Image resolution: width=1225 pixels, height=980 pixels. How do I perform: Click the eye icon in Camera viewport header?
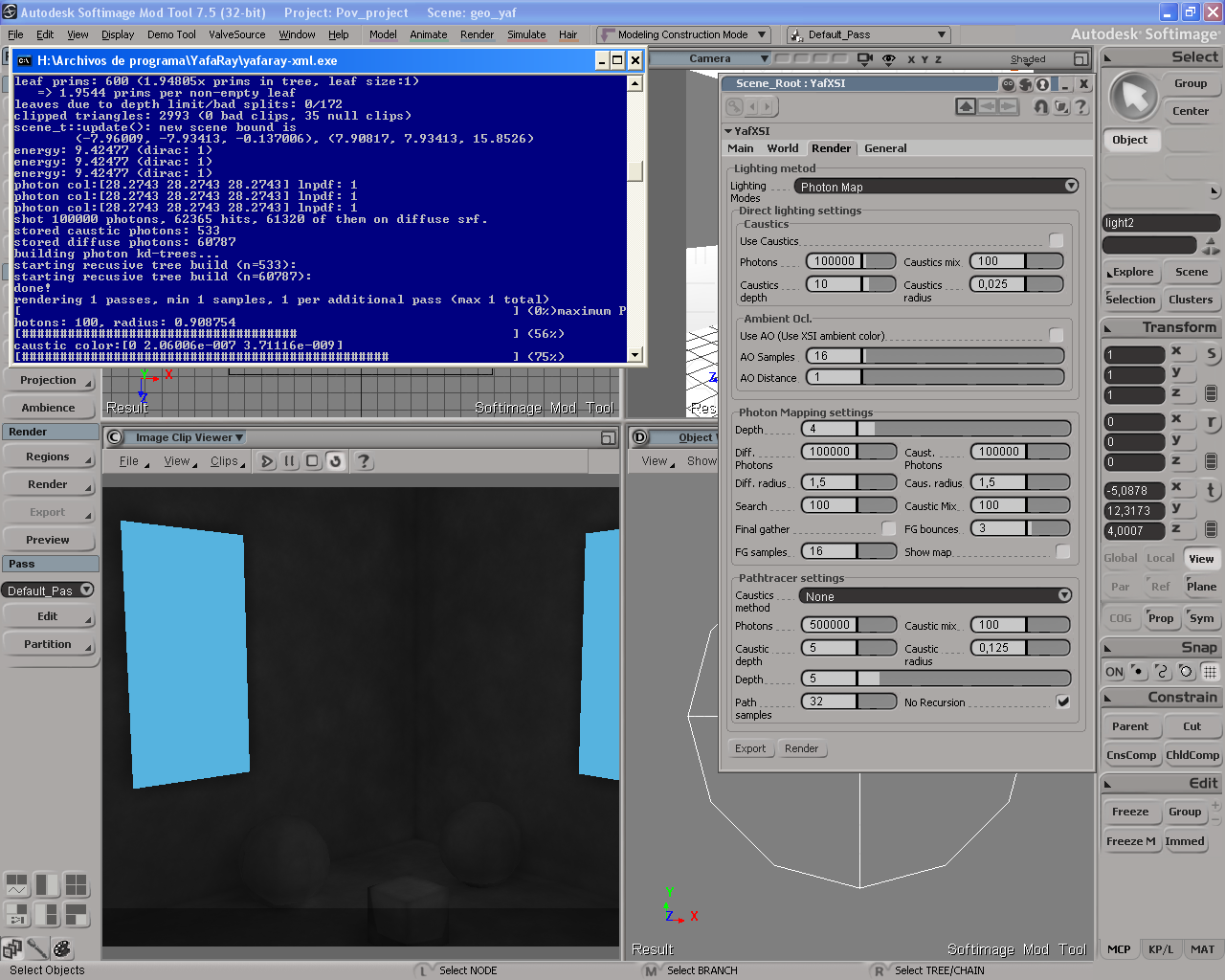tap(889, 58)
